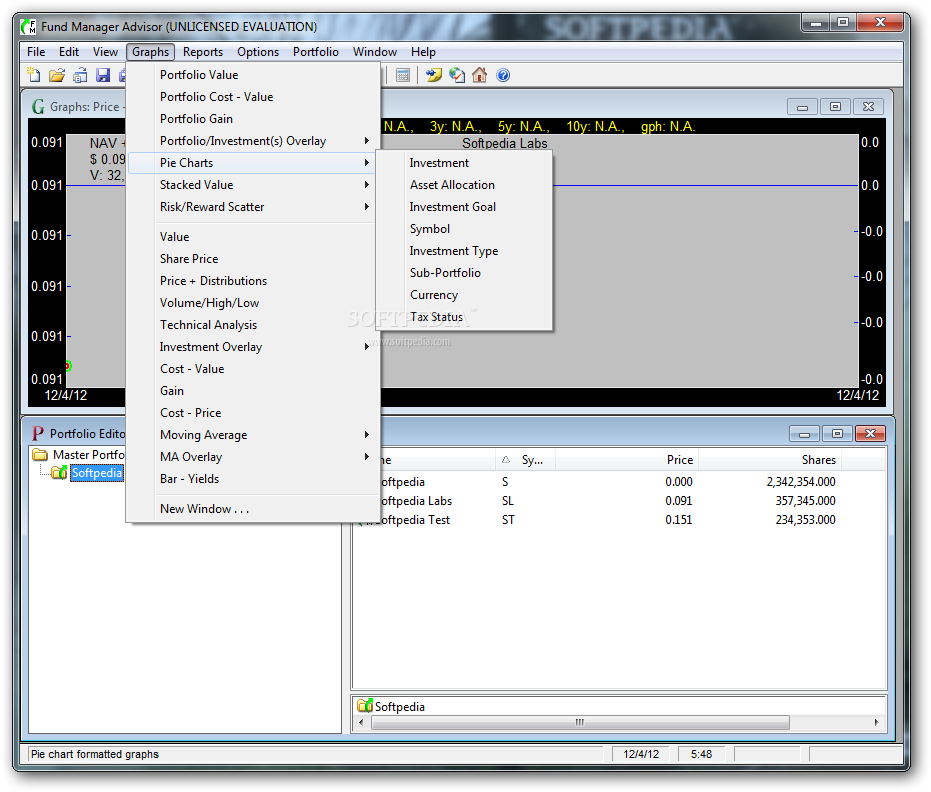The height and width of the screenshot is (792, 931).
Task: Expand the Stacked Value submenu
Action: coord(254,185)
